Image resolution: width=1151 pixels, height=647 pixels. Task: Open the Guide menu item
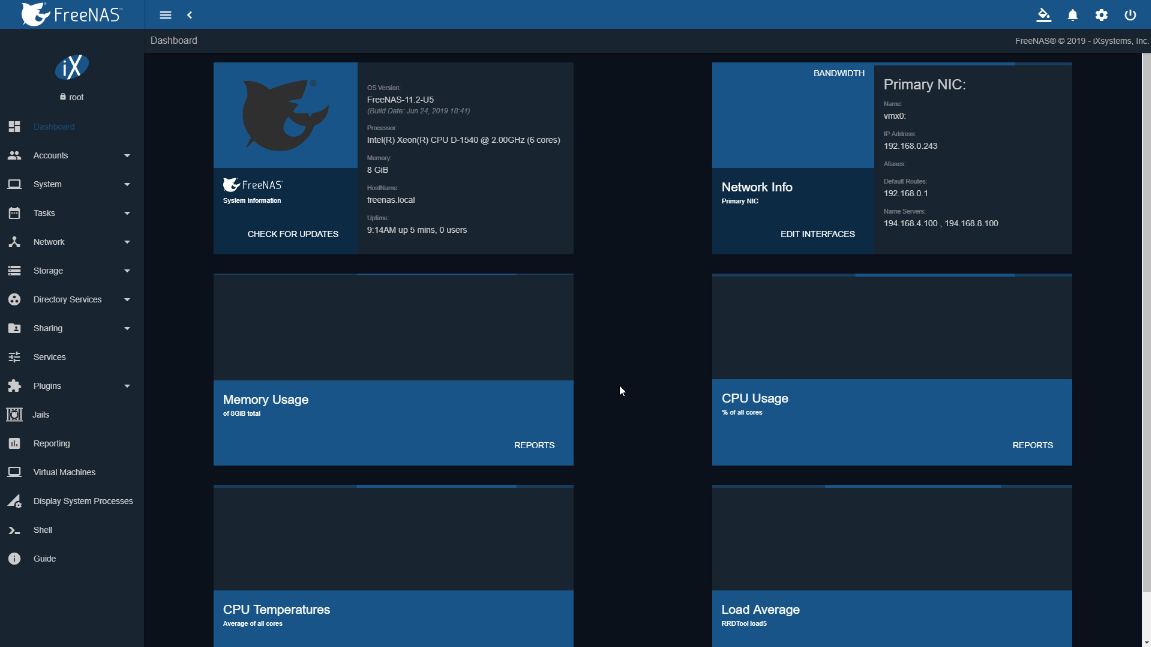(x=72, y=558)
